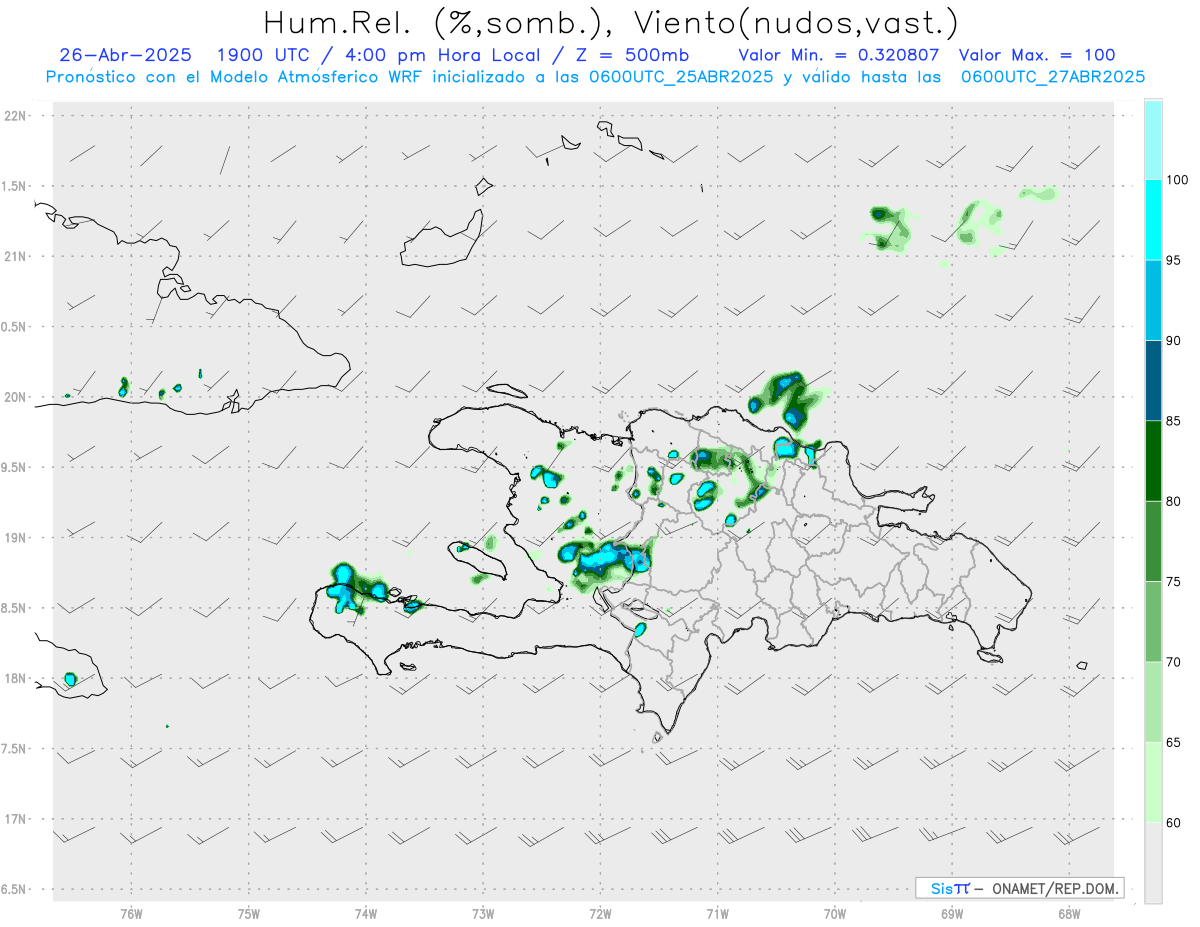The image size is (1200, 927).
Task: Click the longitude label '72W'
Action: pos(600,913)
